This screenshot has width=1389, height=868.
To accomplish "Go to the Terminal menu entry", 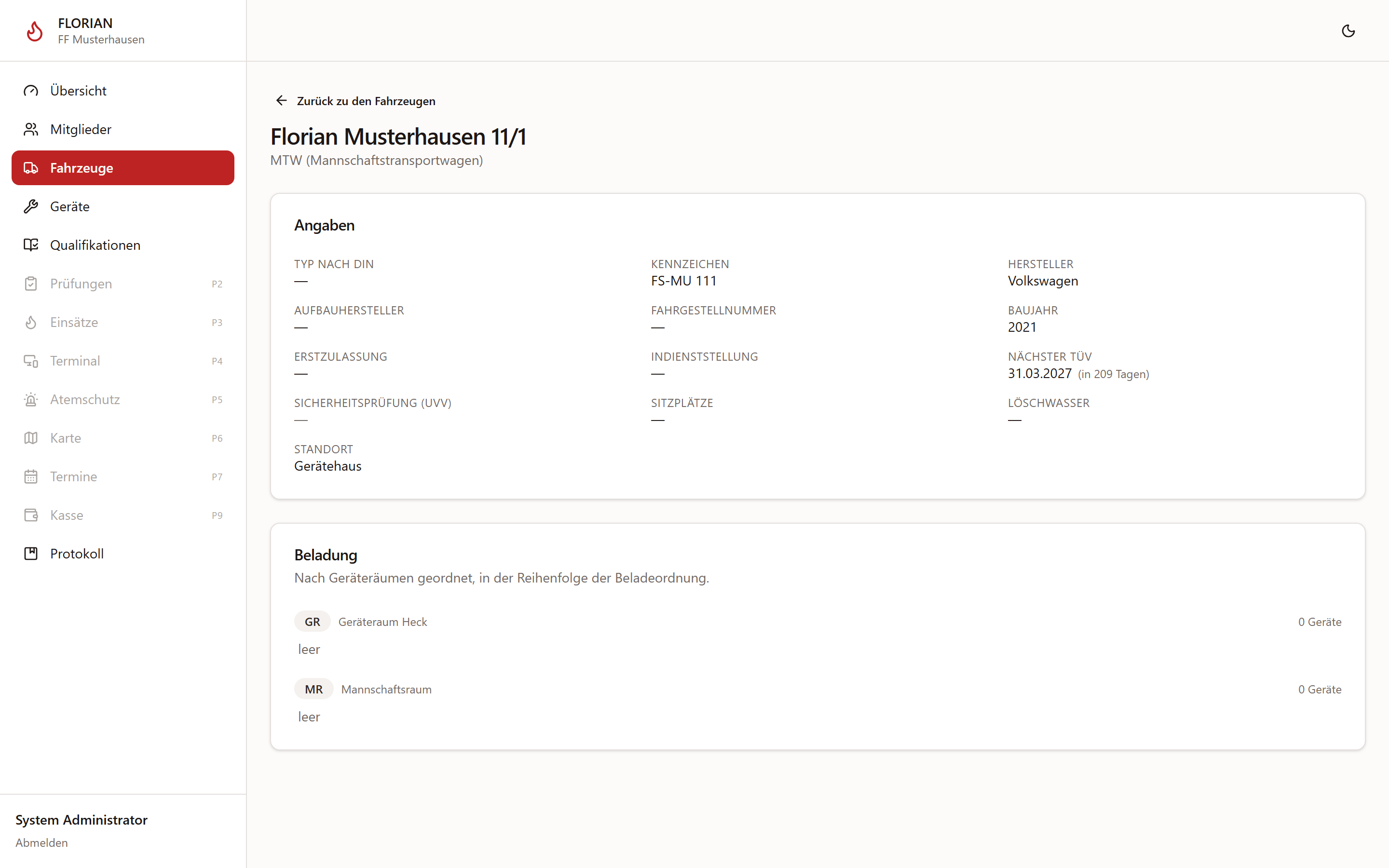I will [123, 361].
